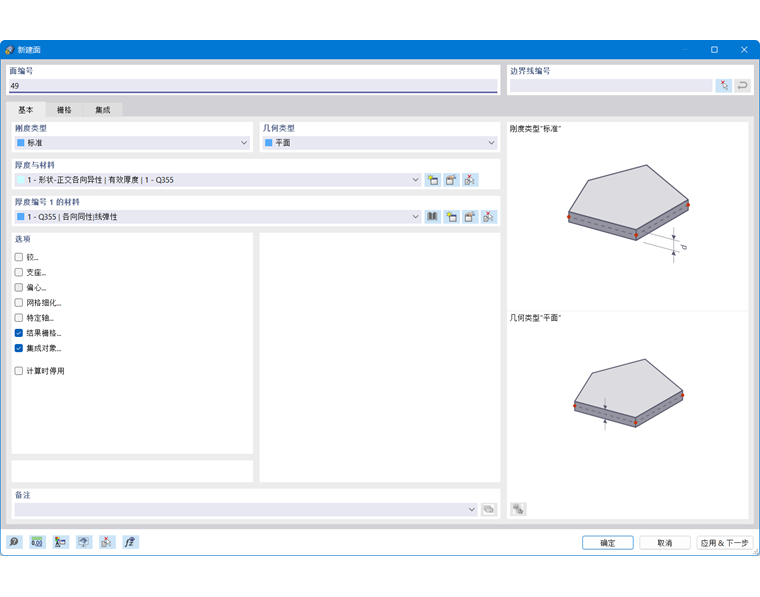Enable the 计算时停用 checkbox
The width and height of the screenshot is (760, 597).
click(19, 371)
